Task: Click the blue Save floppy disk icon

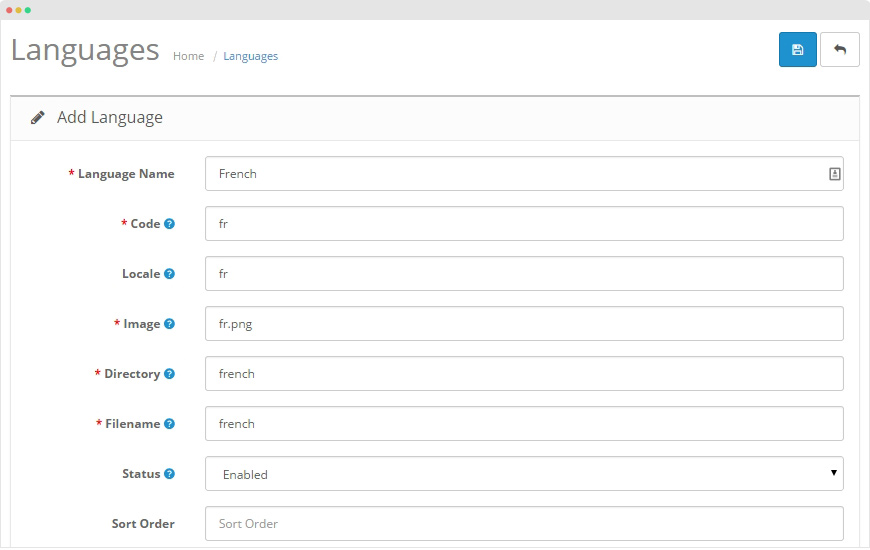Action: pyautogui.click(x=797, y=50)
